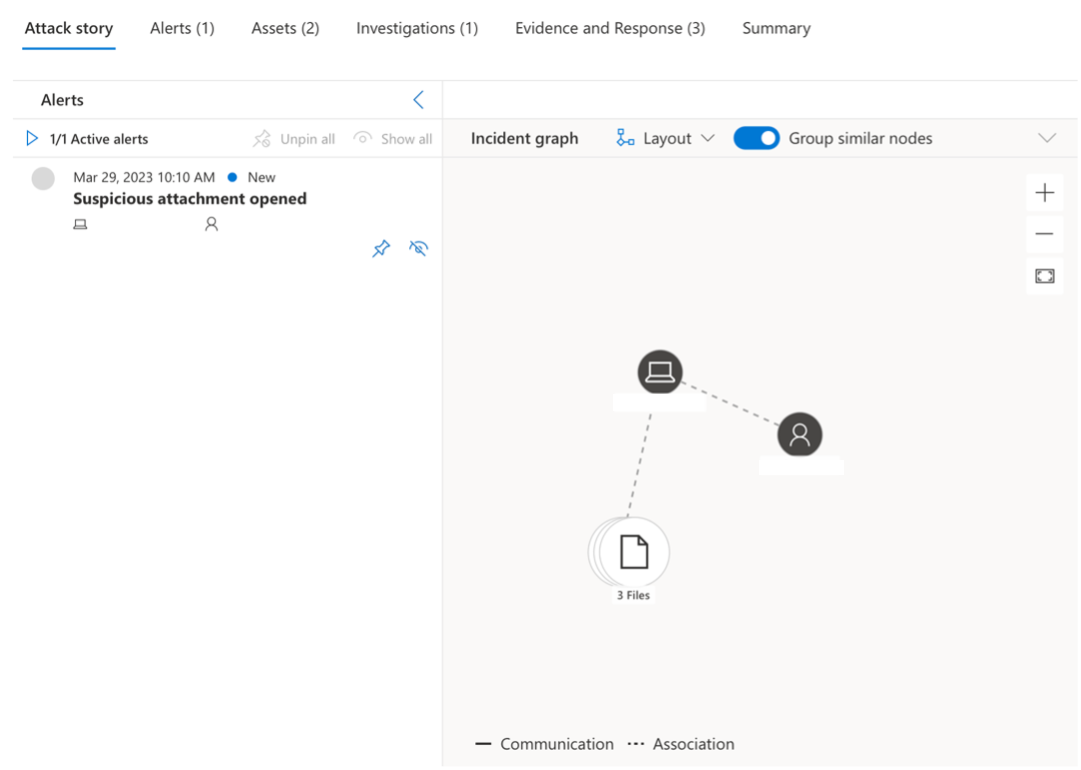Collapse the Alerts panel with the chevron
This screenshot has height=770, width=1081.
coord(418,100)
